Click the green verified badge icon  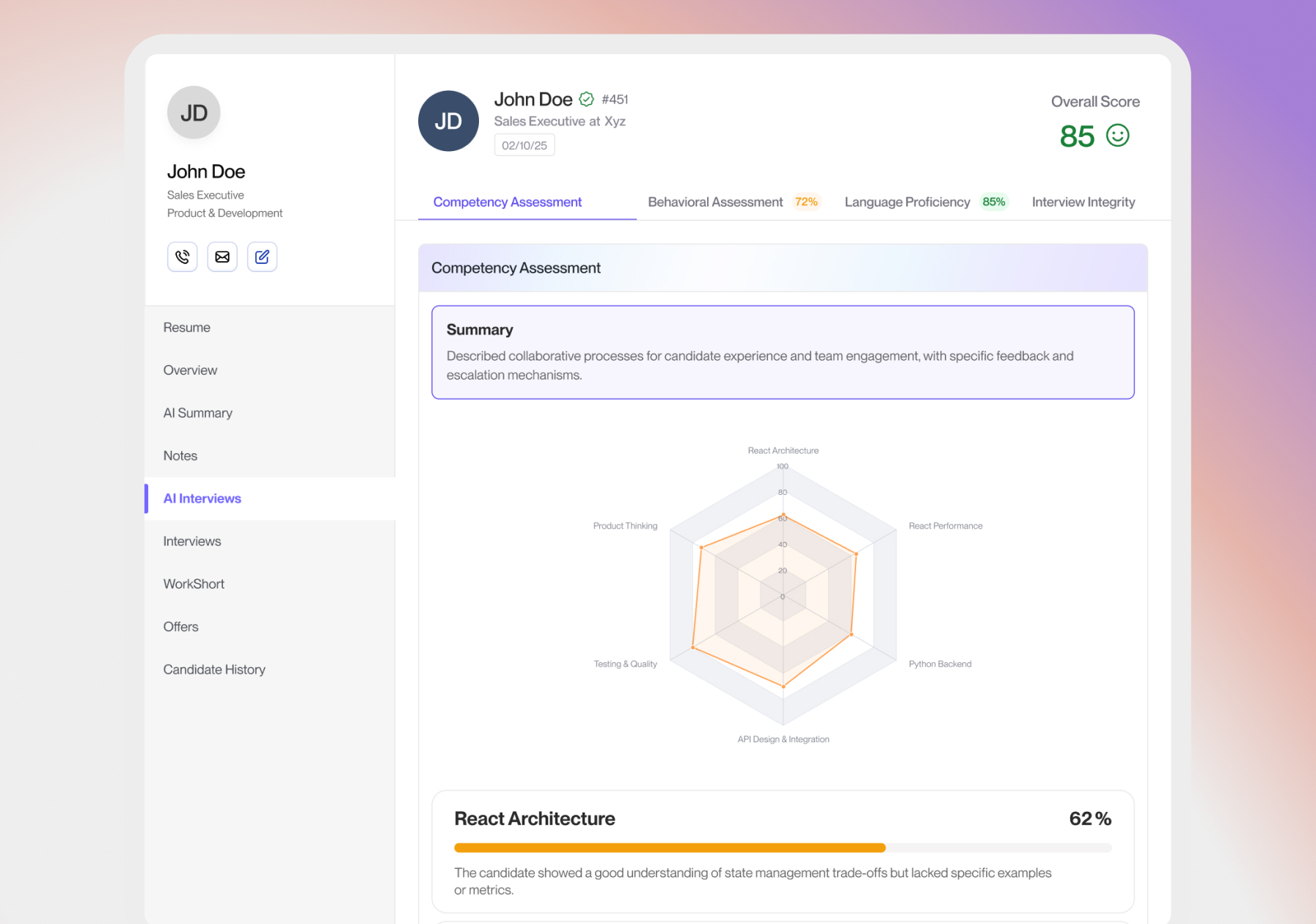pyautogui.click(x=586, y=99)
